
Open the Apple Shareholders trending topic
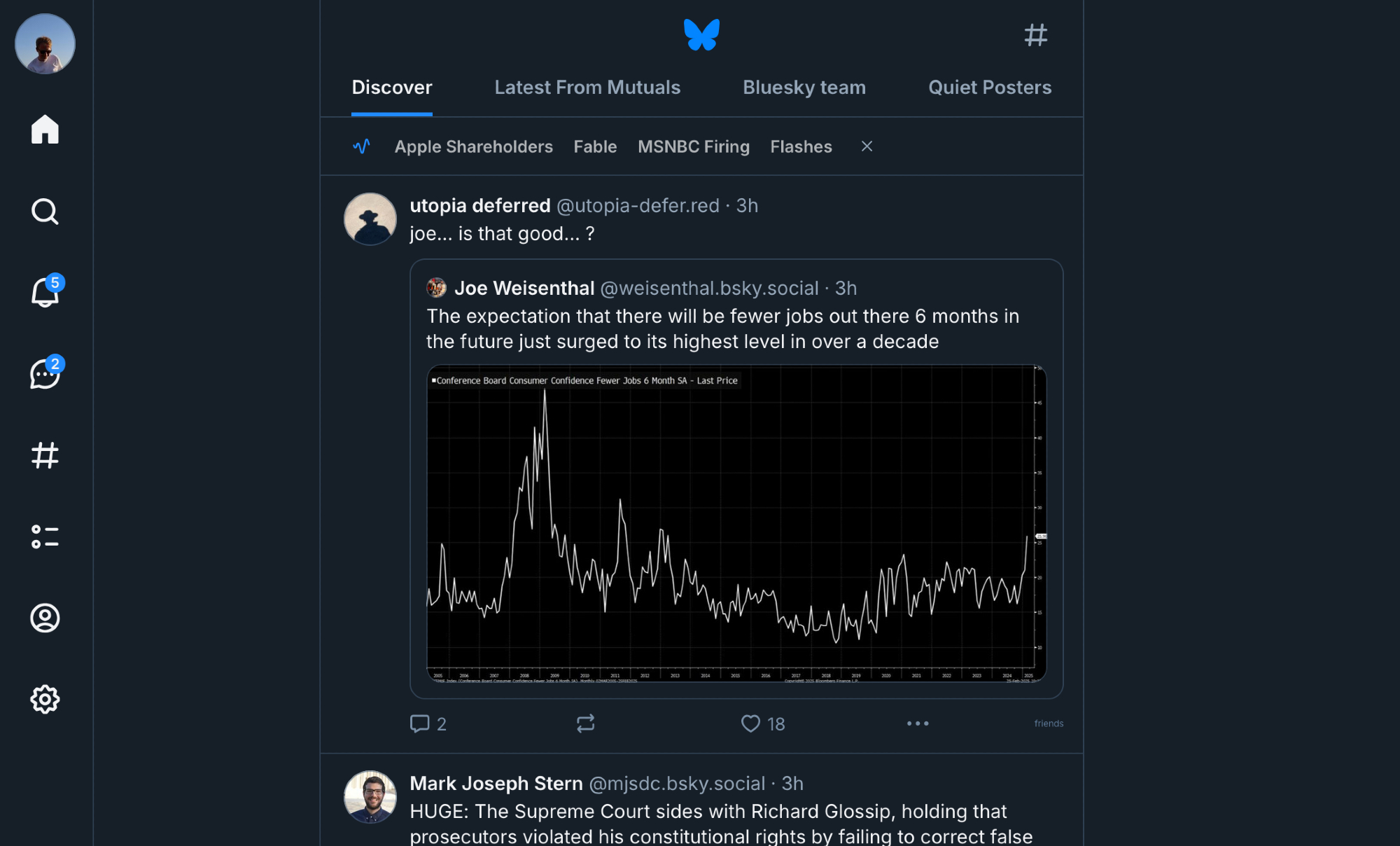[473, 146]
